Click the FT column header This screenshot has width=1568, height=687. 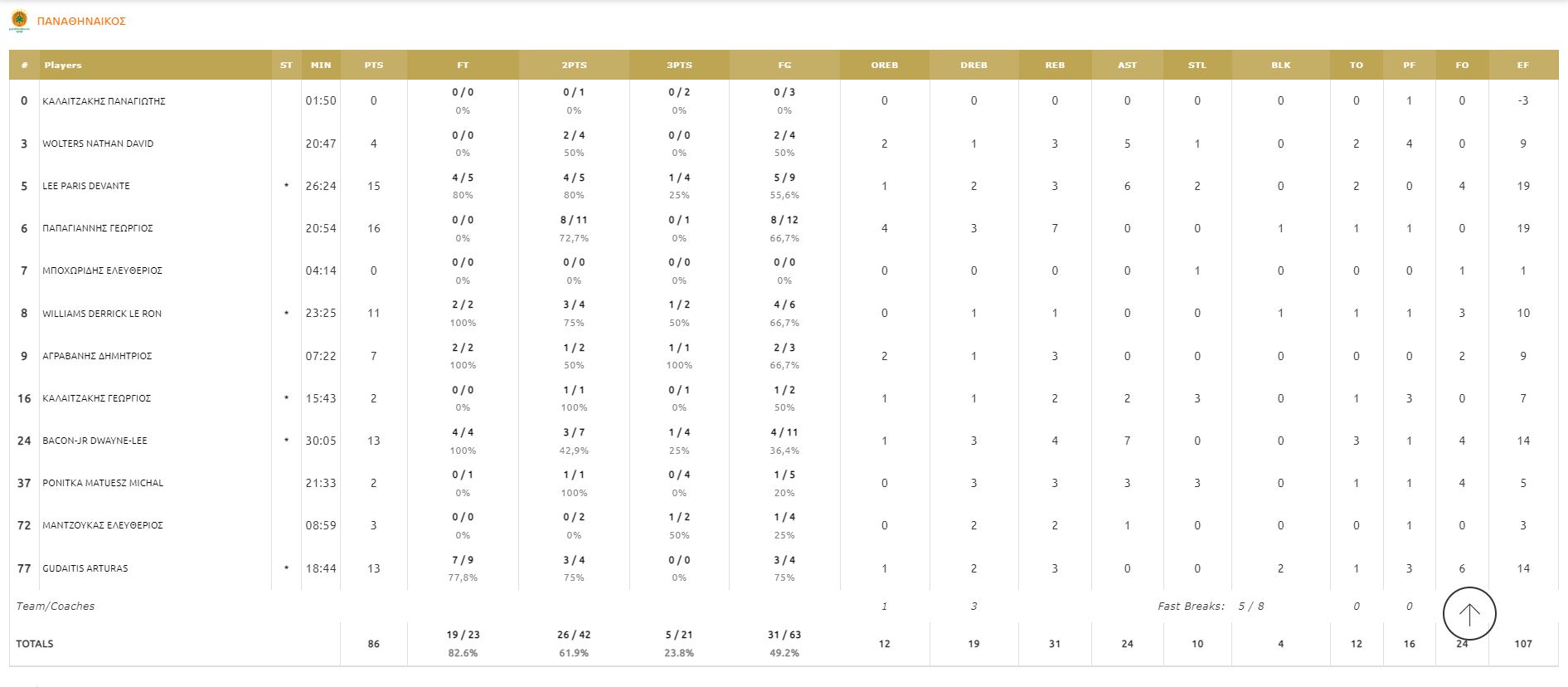[x=463, y=65]
